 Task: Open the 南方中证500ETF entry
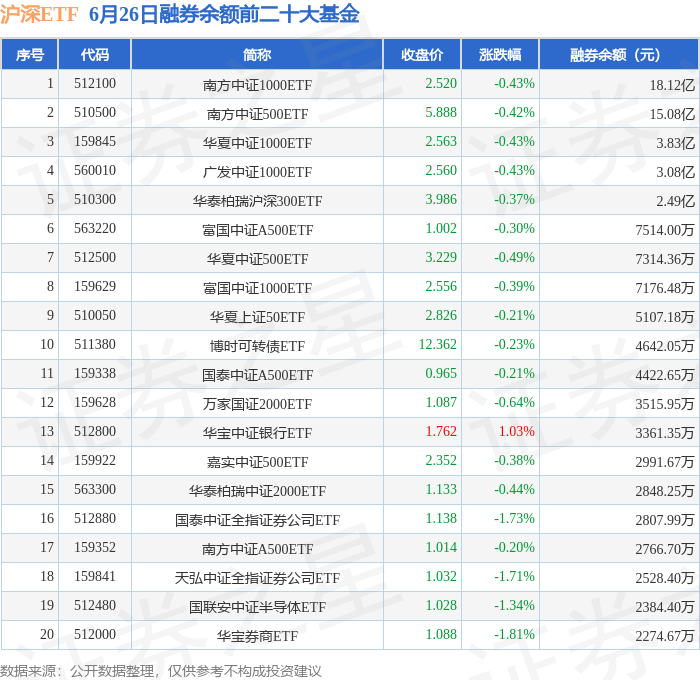(x=257, y=114)
